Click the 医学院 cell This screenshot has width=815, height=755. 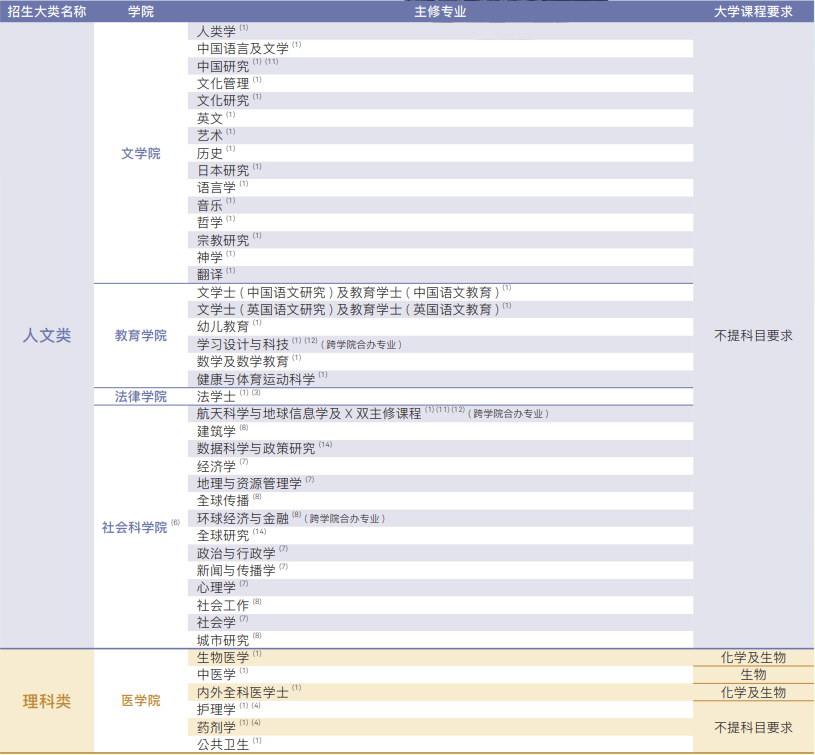pyautogui.click(x=139, y=701)
